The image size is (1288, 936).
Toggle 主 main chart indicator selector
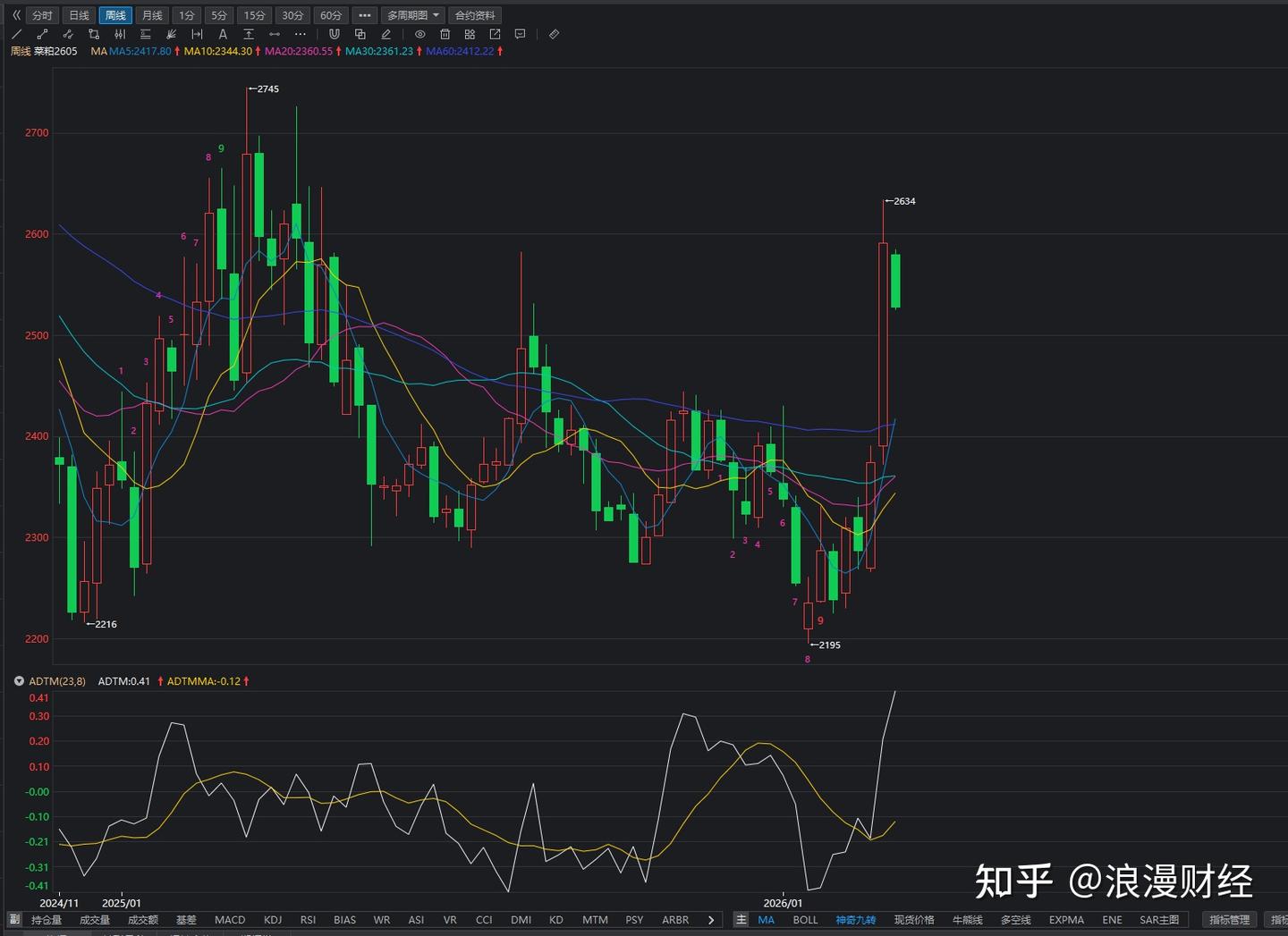[741, 920]
